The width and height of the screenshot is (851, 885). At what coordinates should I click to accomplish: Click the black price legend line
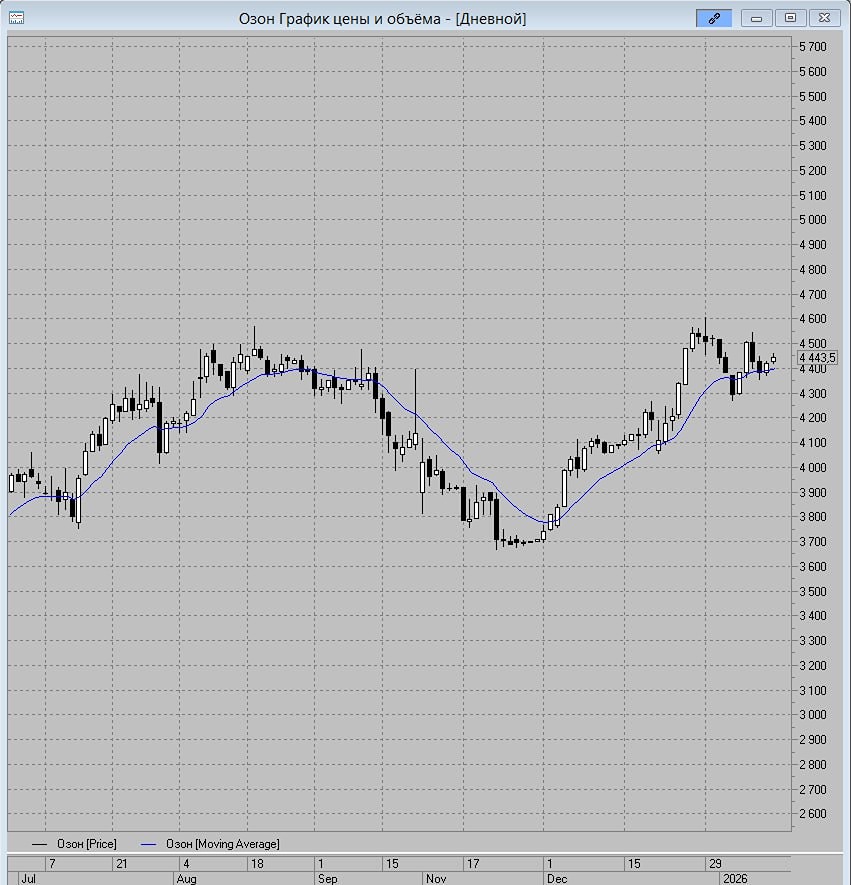[x=40, y=844]
